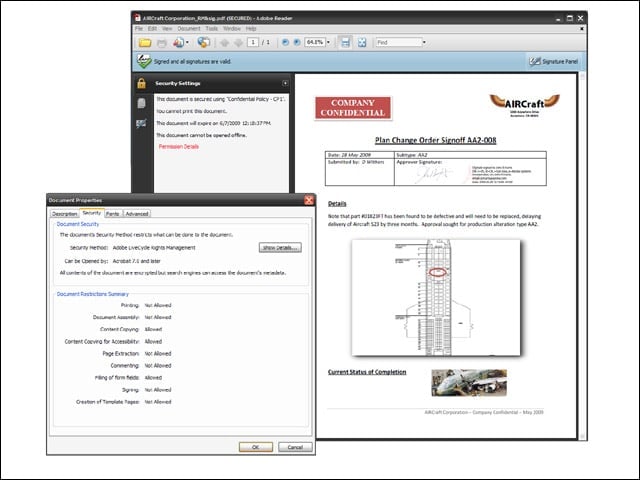The width and height of the screenshot is (640, 480).
Task: Select scrolling page mode icon
Action: coord(345,42)
